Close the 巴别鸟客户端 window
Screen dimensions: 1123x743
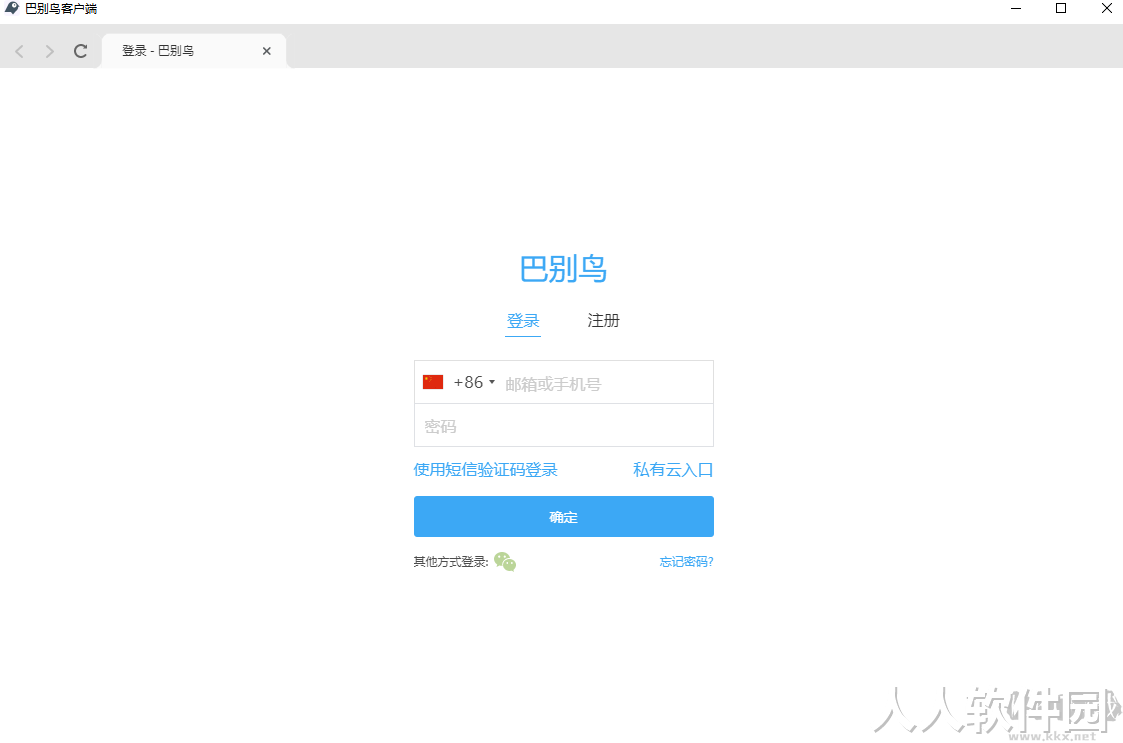pos(1107,9)
